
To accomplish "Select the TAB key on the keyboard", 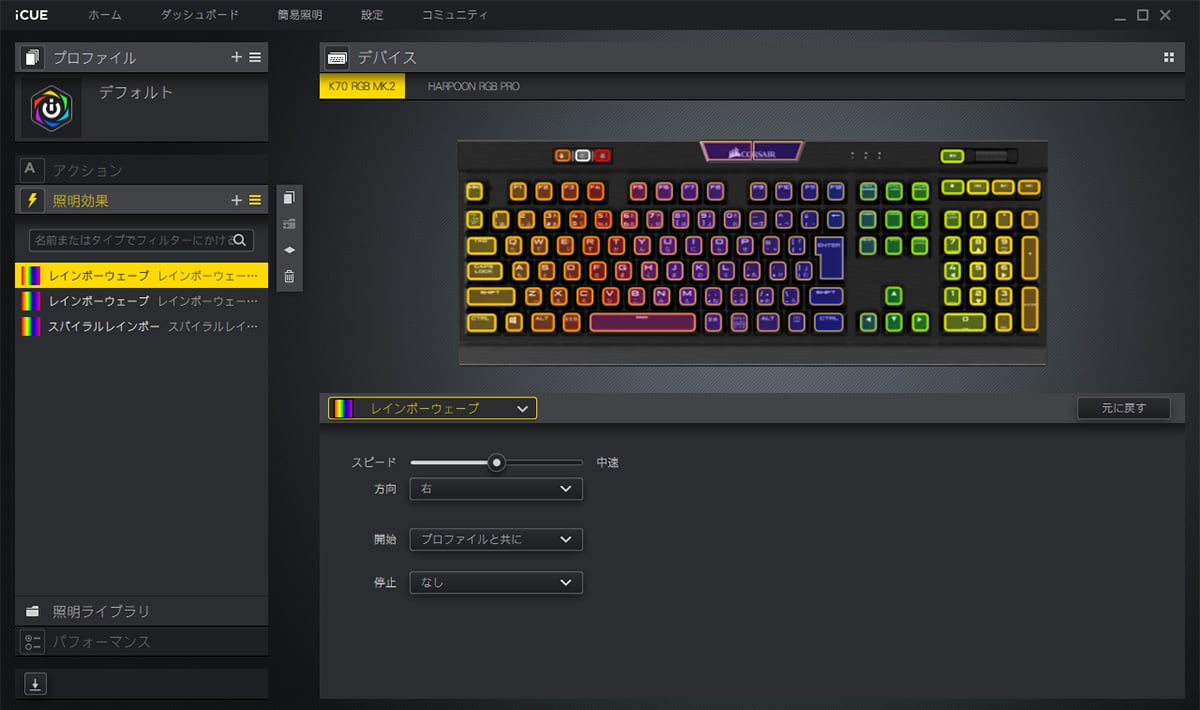I will [481, 244].
